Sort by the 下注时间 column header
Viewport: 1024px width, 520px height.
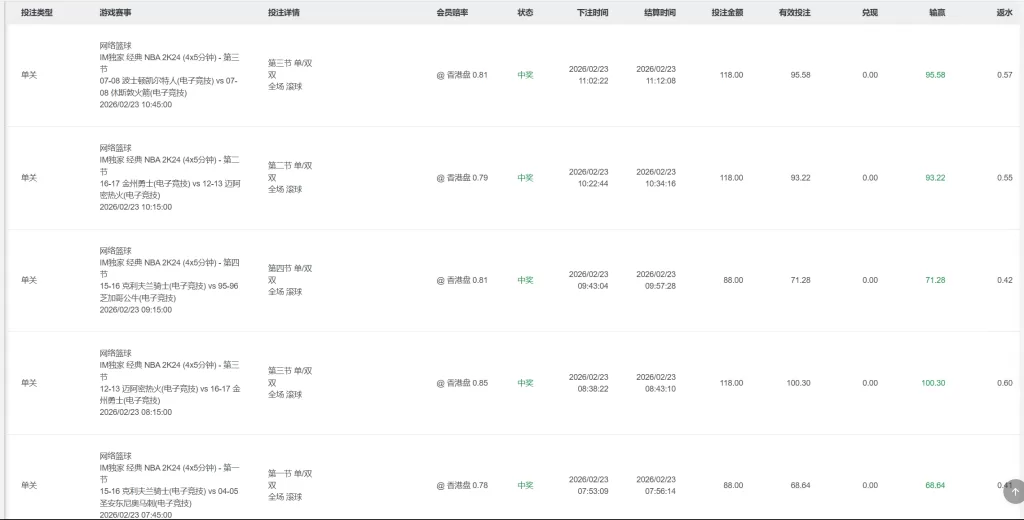[592, 13]
